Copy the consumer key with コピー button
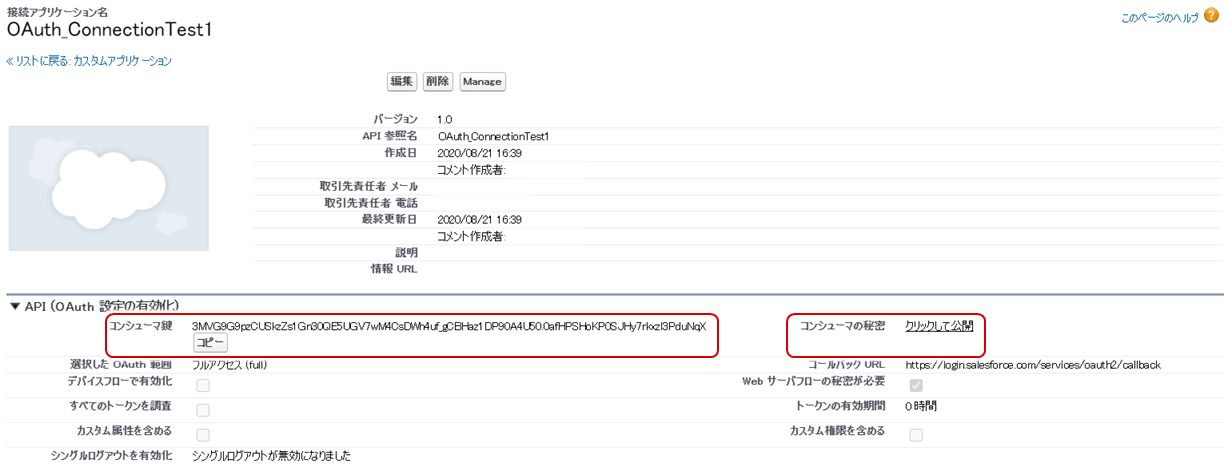Image resolution: width=1224 pixels, height=468 pixels. point(211,342)
